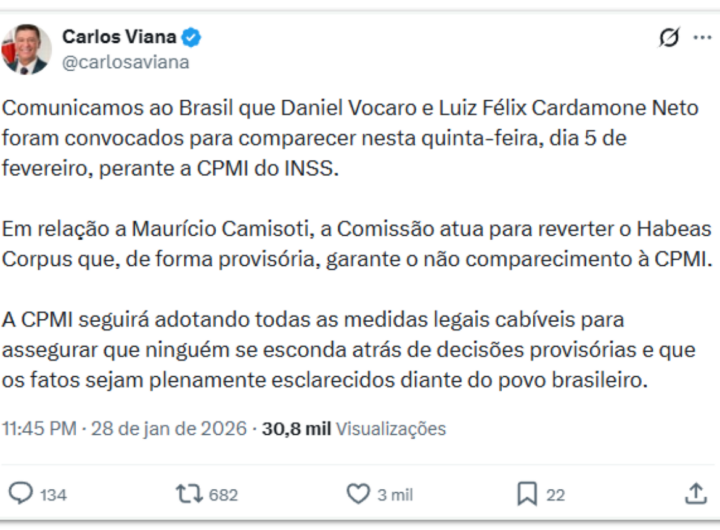Open the share icon menu
This screenshot has height=530, width=720.
(x=696, y=493)
